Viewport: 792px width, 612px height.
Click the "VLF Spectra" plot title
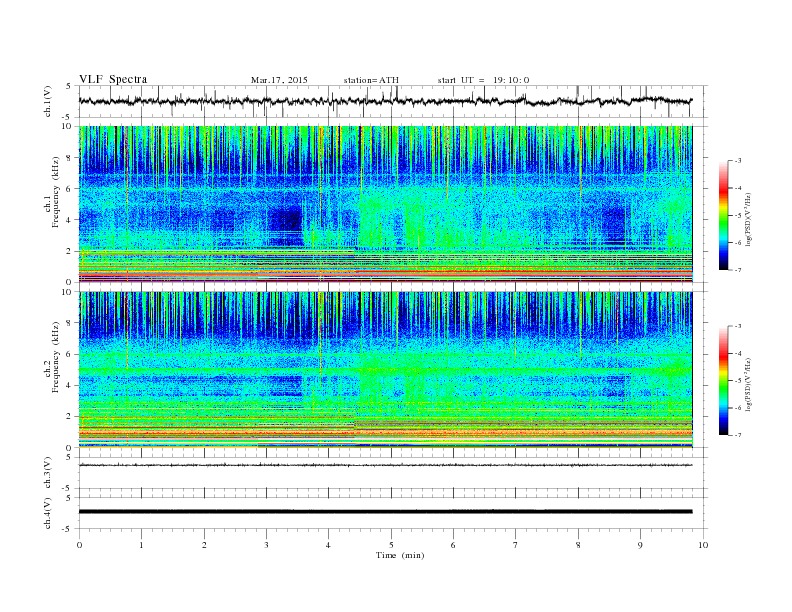click(113, 79)
